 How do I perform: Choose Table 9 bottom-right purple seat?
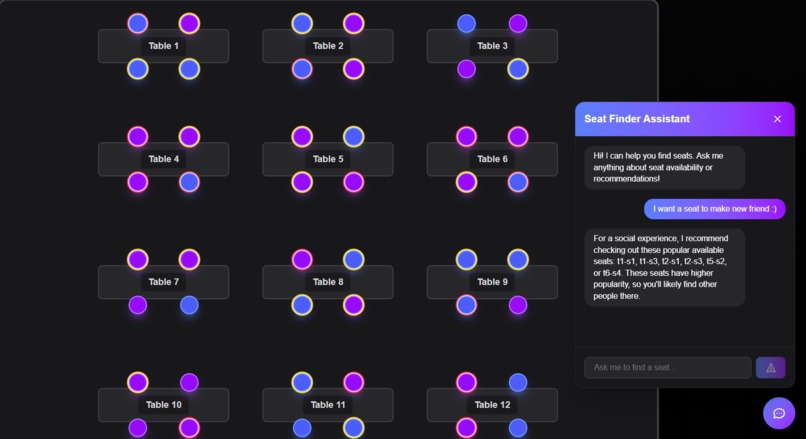[x=518, y=305]
